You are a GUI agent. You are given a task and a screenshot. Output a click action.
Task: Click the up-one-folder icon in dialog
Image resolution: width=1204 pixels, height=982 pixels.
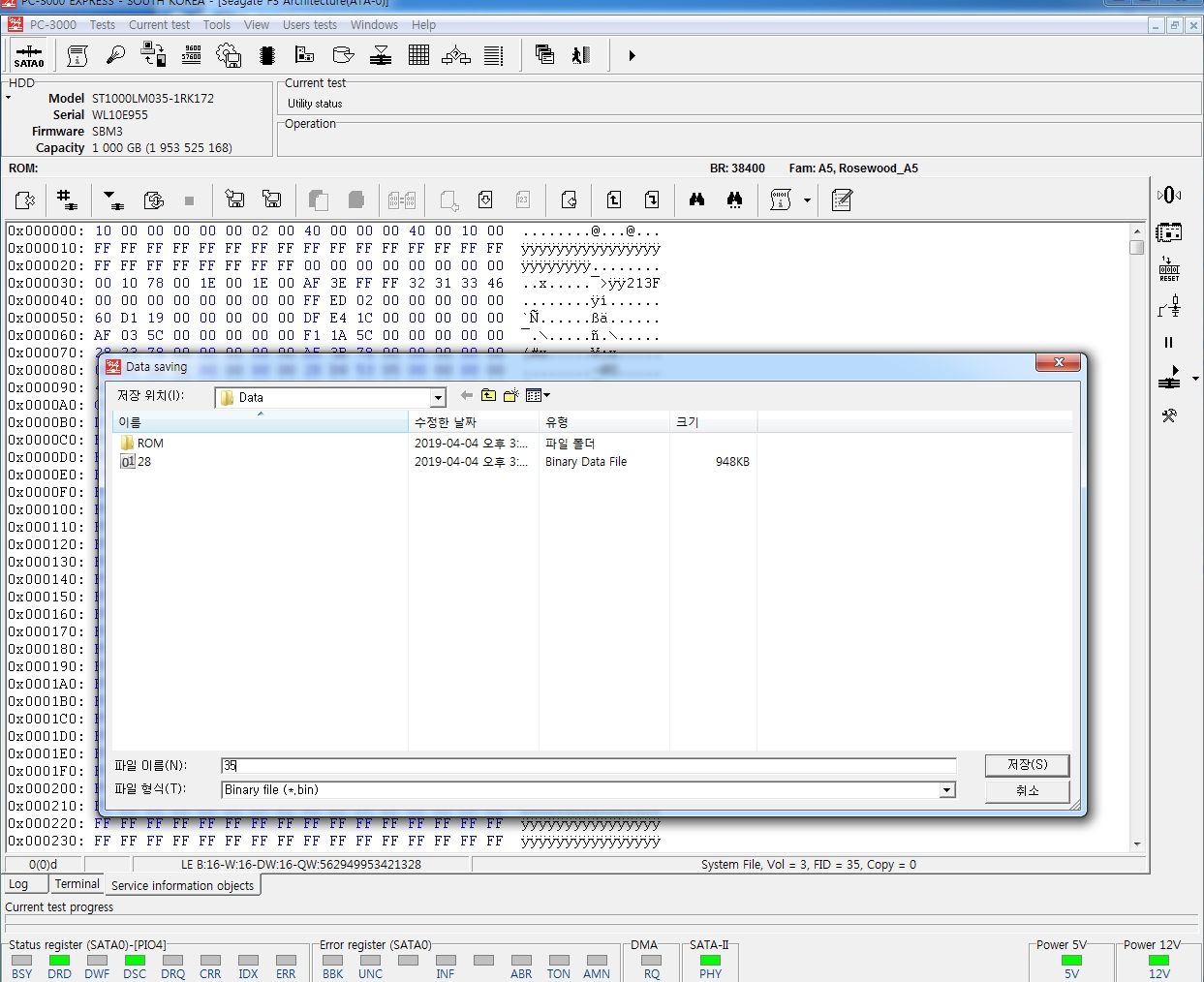tap(488, 395)
